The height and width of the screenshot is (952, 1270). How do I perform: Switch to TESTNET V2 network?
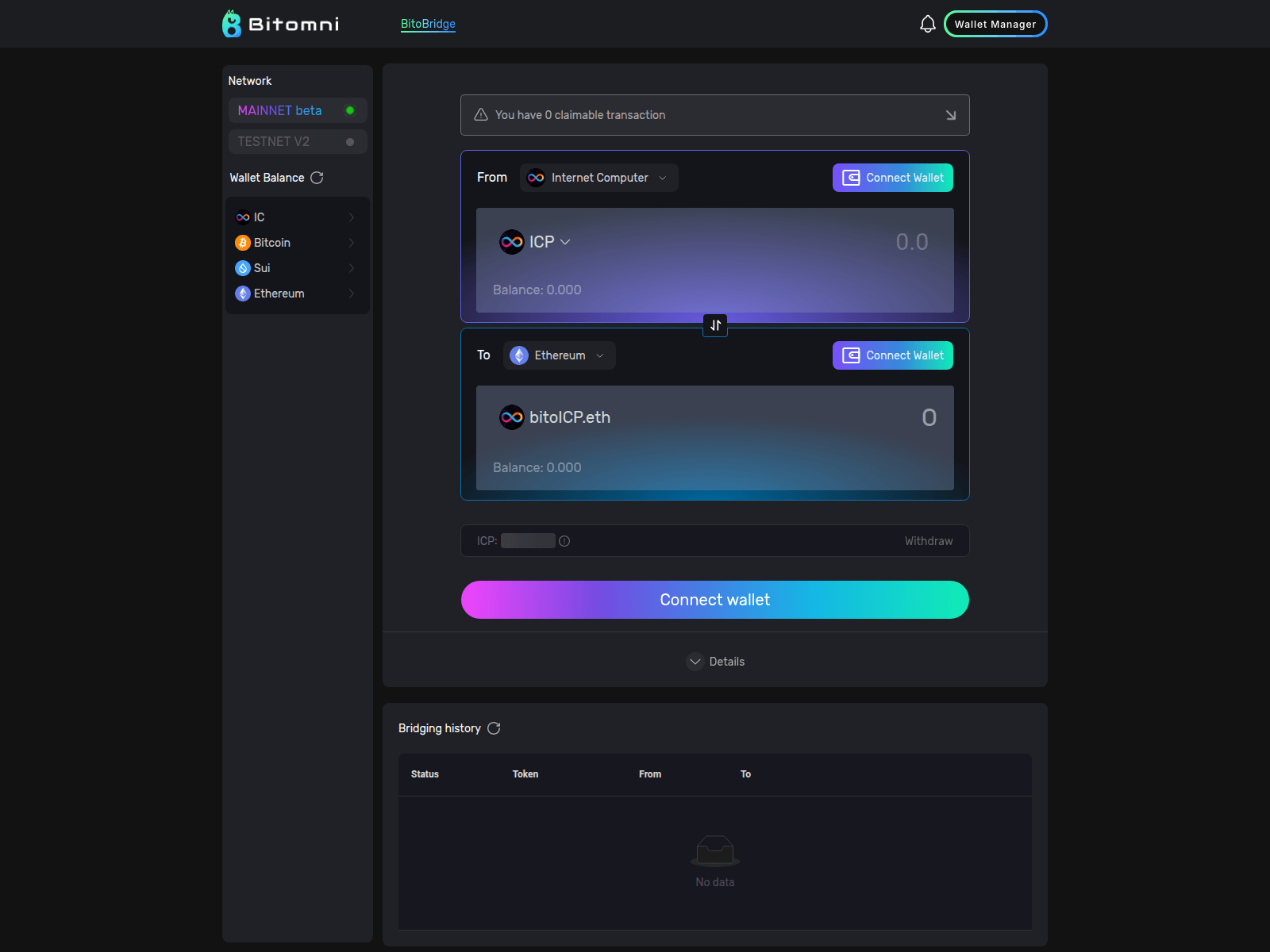coord(298,141)
